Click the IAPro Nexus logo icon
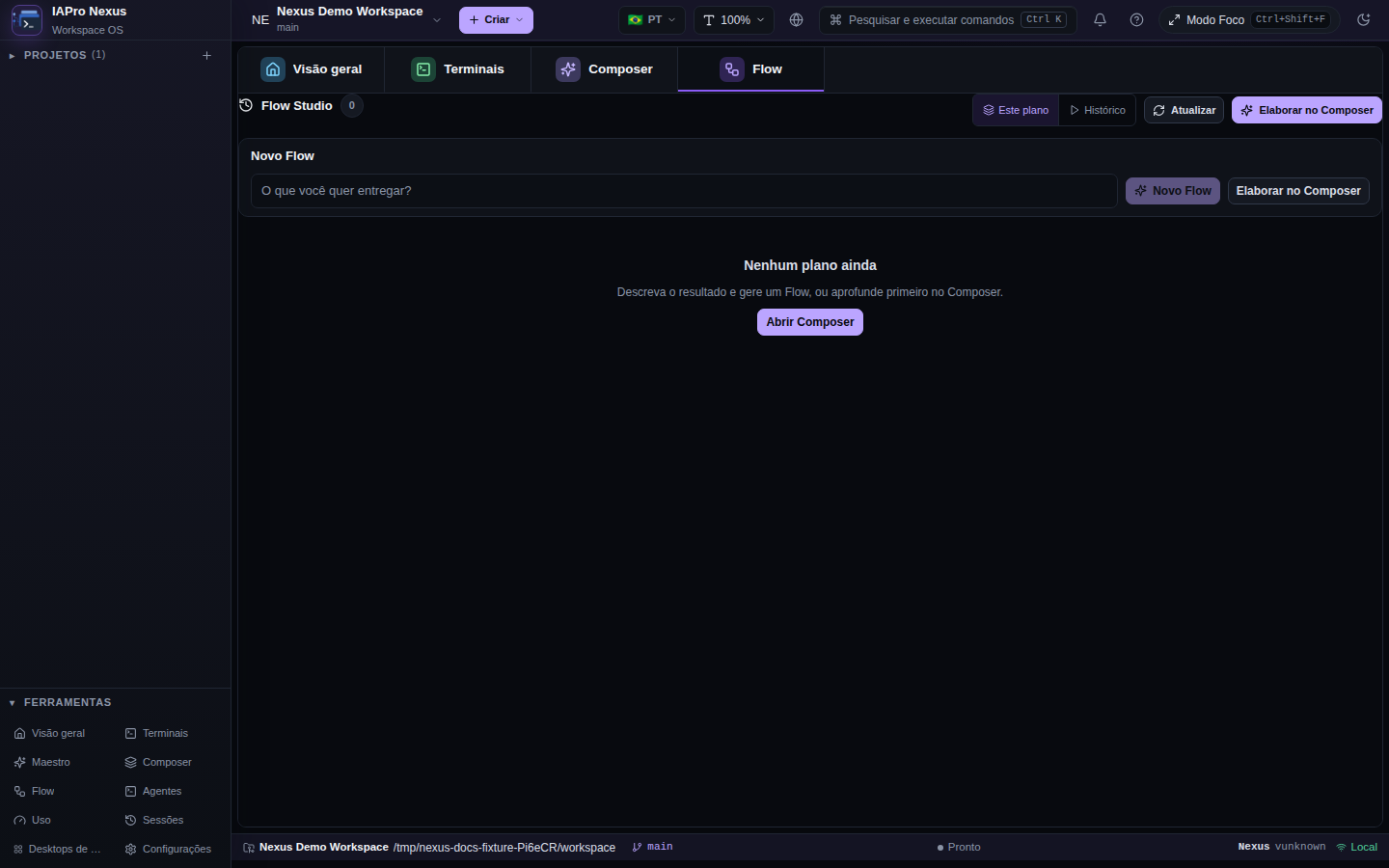1389x868 pixels. click(26, 20)
